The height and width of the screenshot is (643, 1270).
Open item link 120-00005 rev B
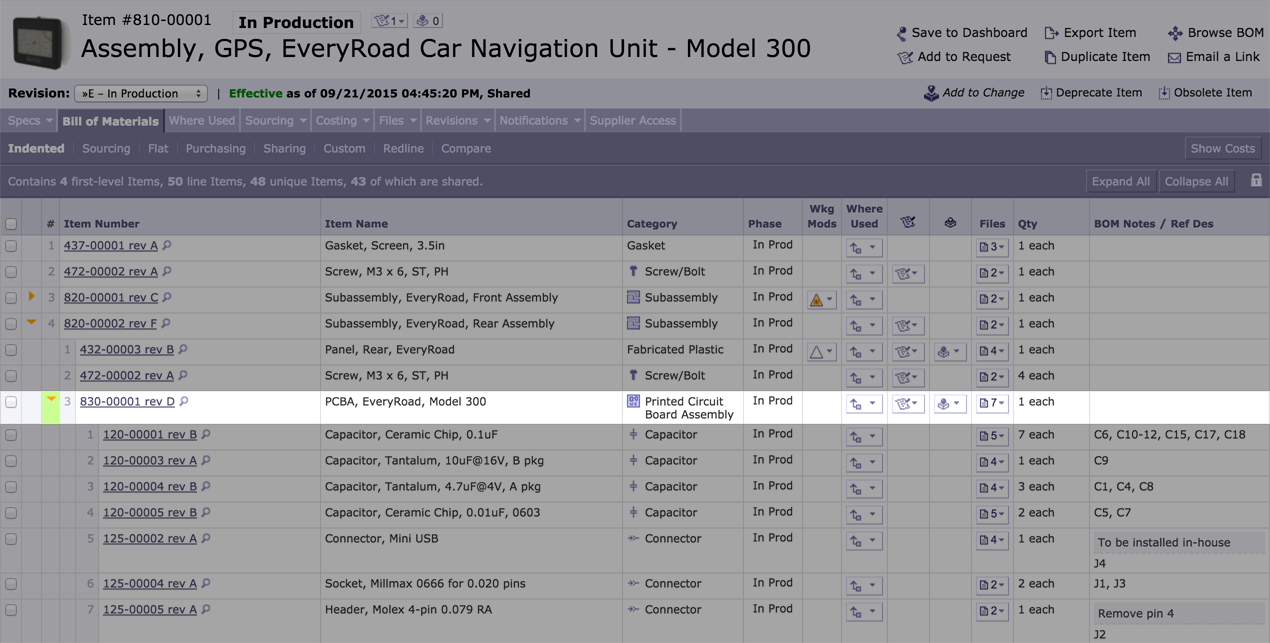pyautogui.click(x=150, y=513)
